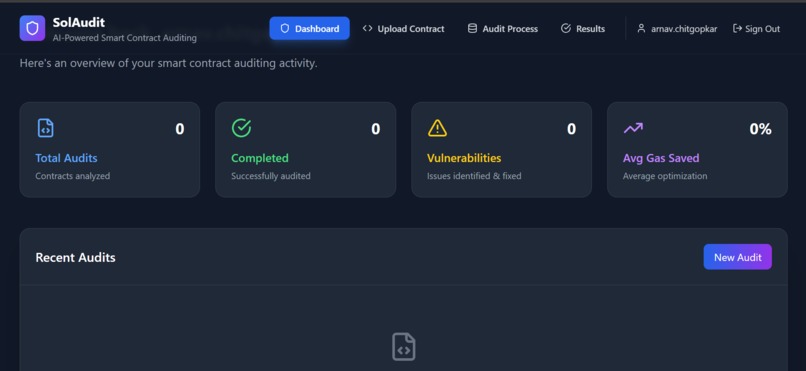
Task: Click the Avg Gas Saved trend icon
Action: coord(633,128)
